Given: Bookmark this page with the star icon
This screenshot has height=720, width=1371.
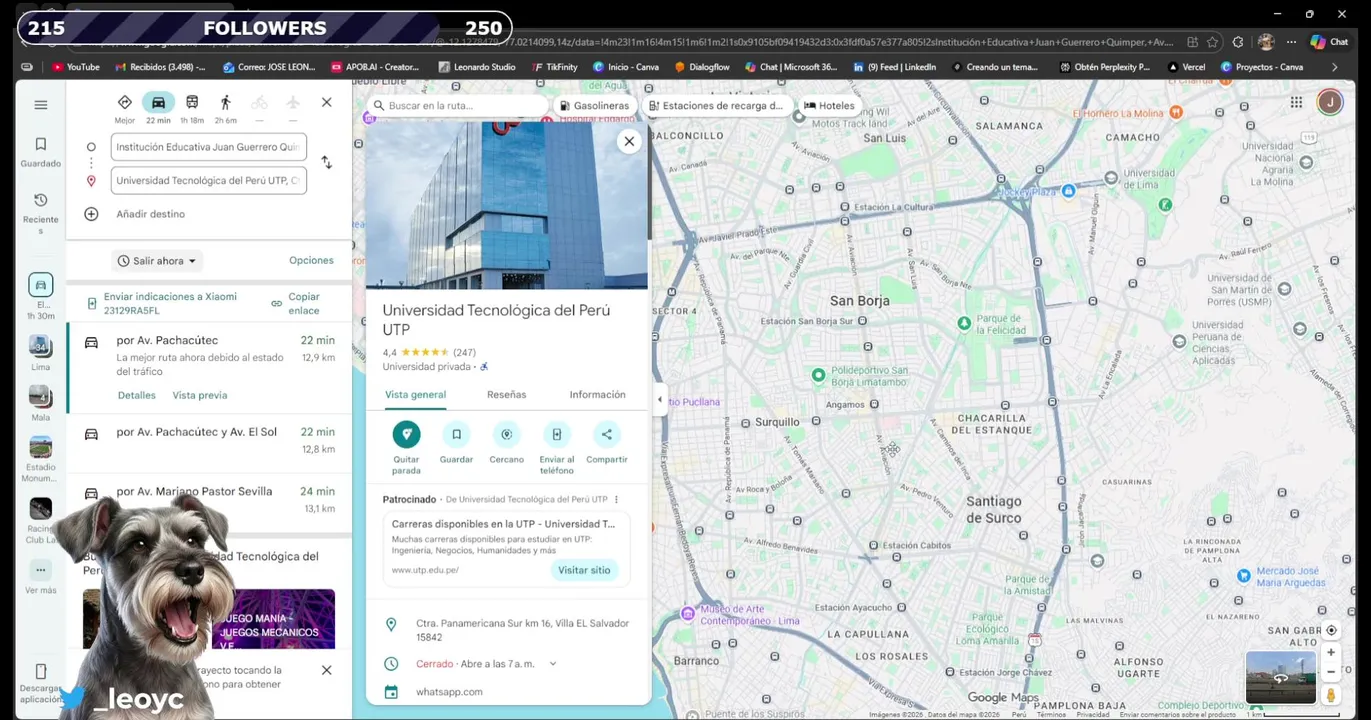Looking at the screenshot, I should pyautogui.click(x=1212, y=42).
